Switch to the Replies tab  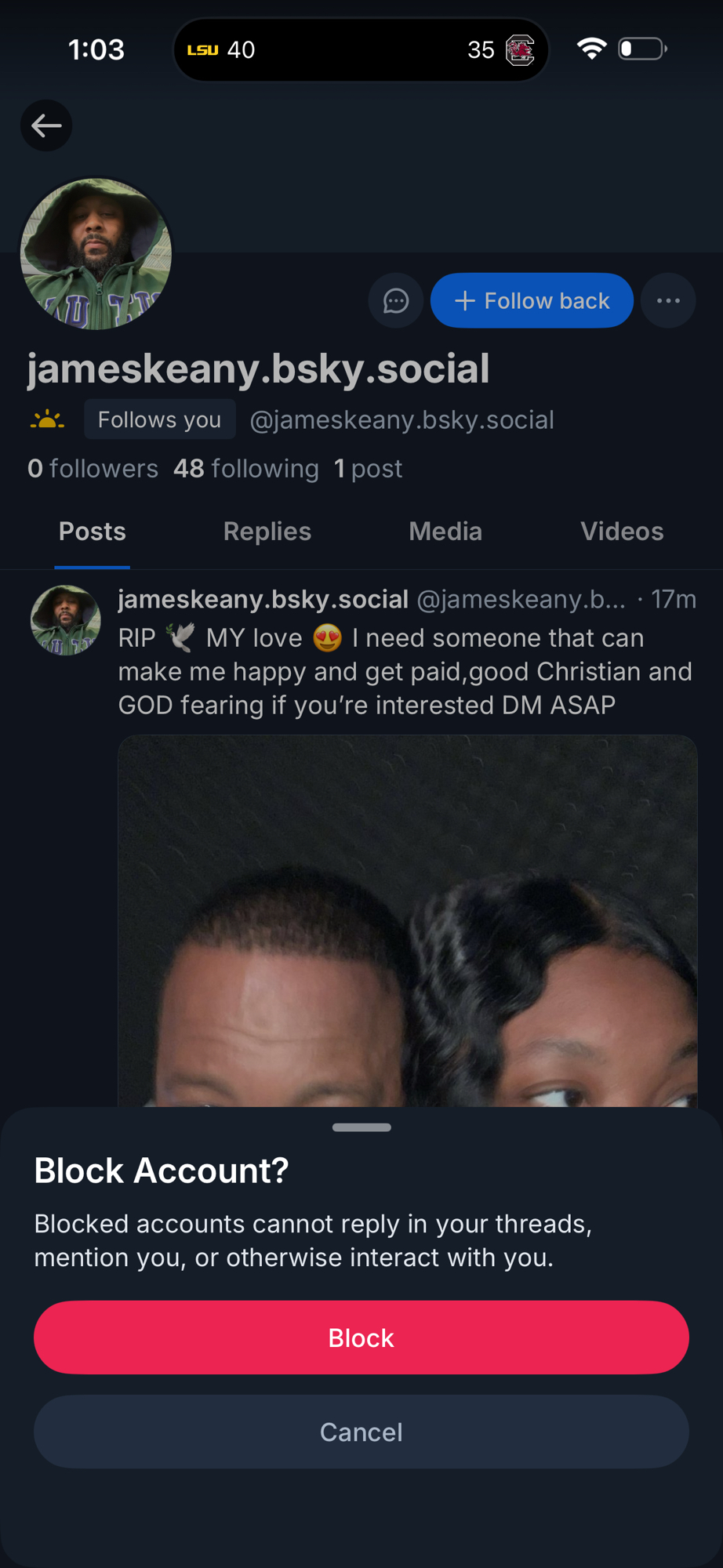267,532
